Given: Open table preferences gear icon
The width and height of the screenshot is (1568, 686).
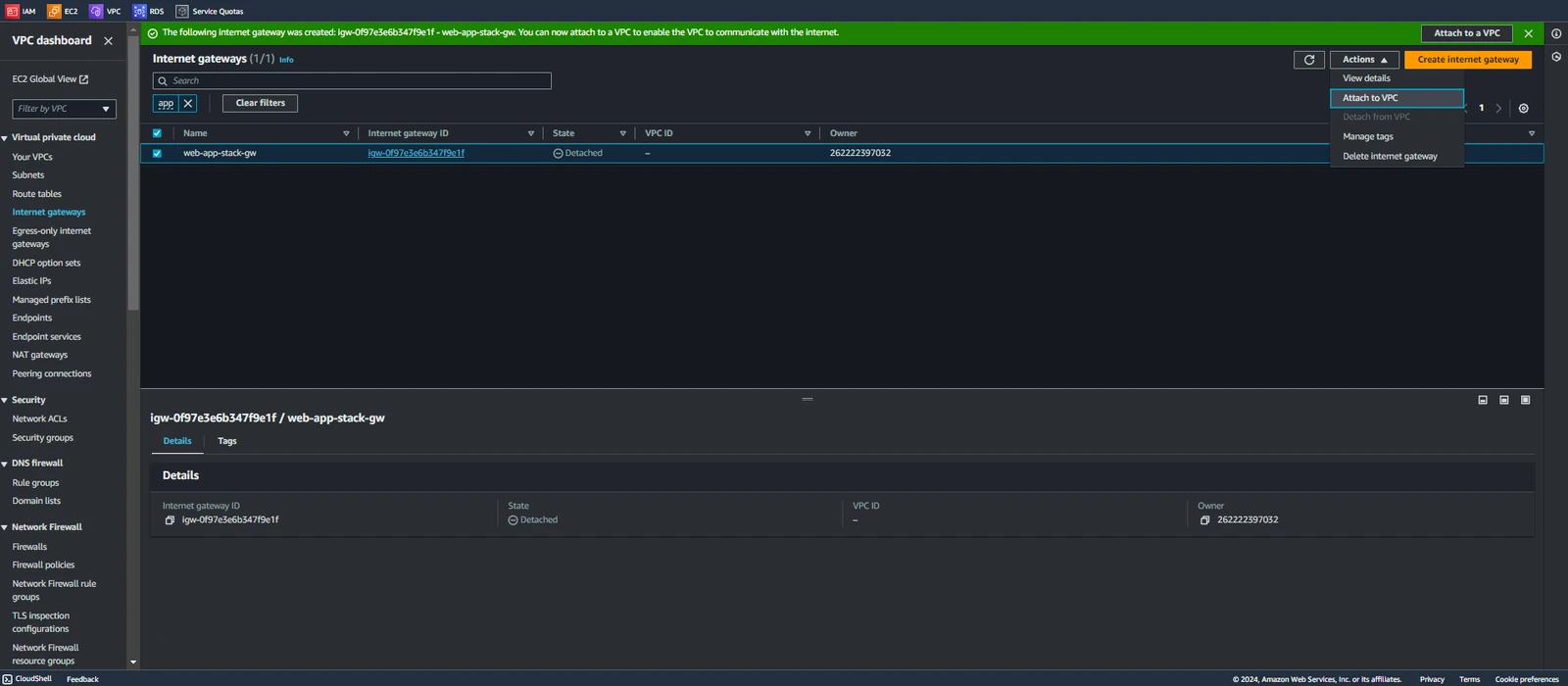Looking at the screenshot, I should coord(1523,109).
